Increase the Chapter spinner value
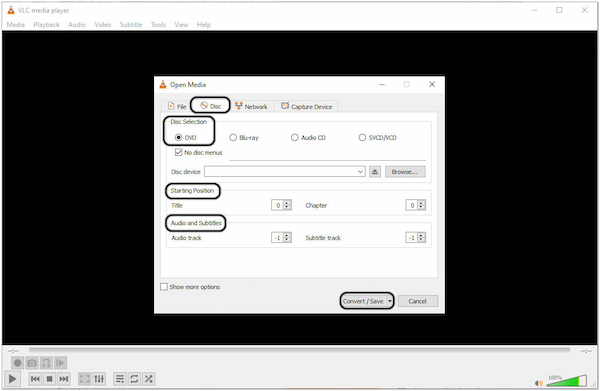Viewport: 600px width, 391px height. pyautogui.click(x=421, y=203)
